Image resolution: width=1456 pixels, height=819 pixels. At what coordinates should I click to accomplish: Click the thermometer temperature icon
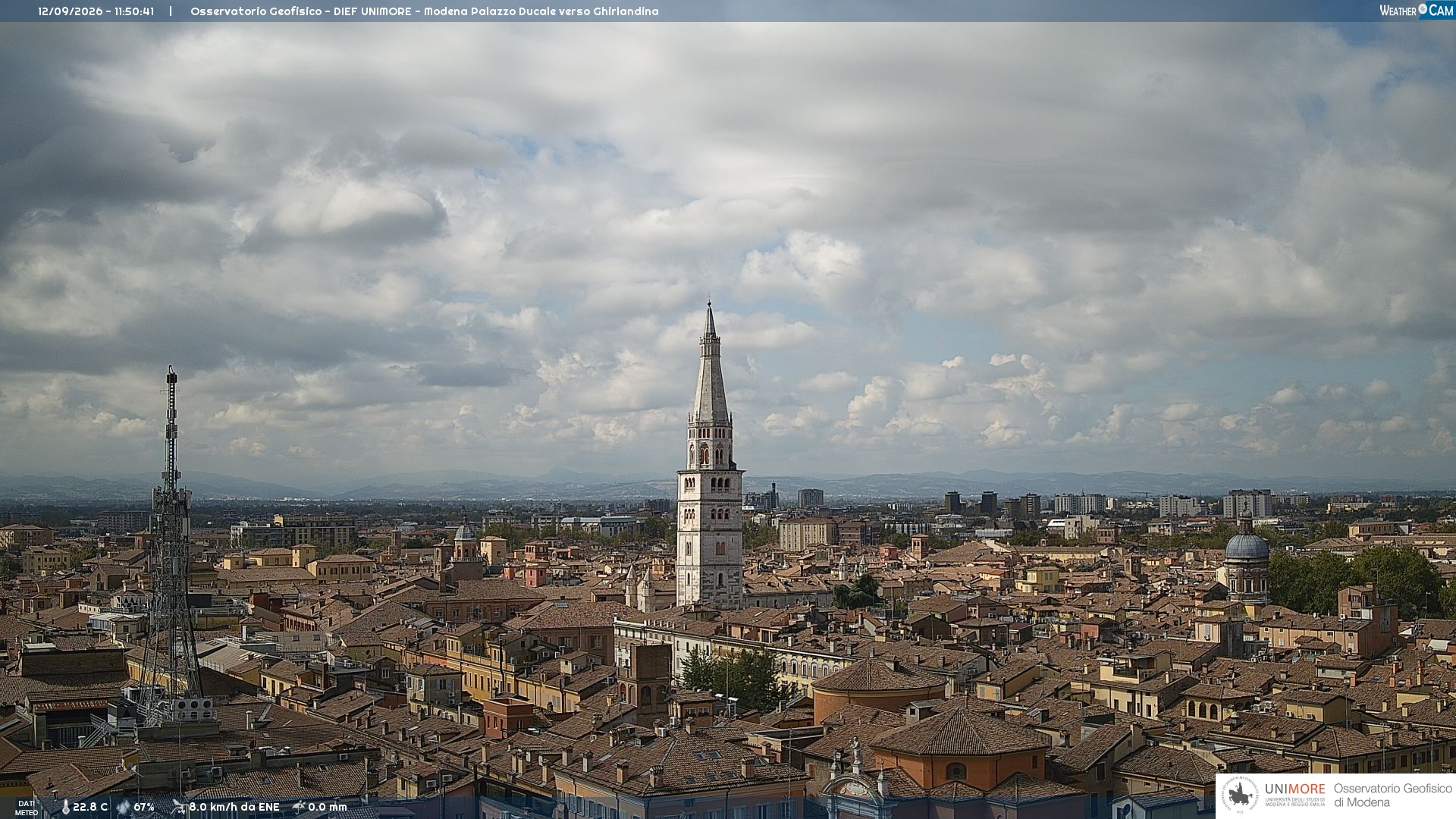click(65, 808)
